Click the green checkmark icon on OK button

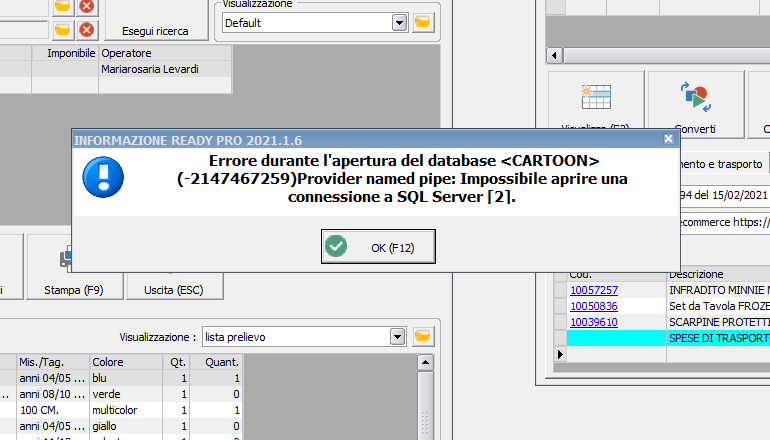click(336, 246)
